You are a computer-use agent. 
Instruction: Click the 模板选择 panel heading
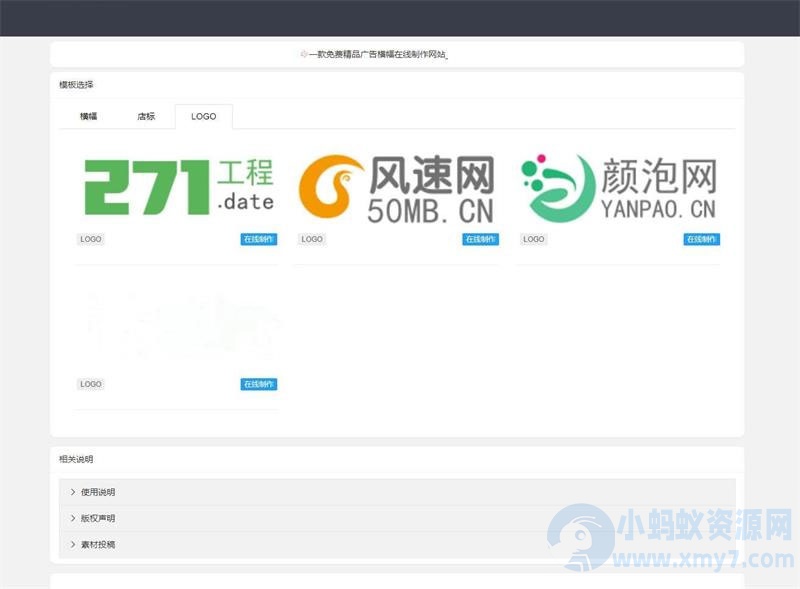click(76, 85)
